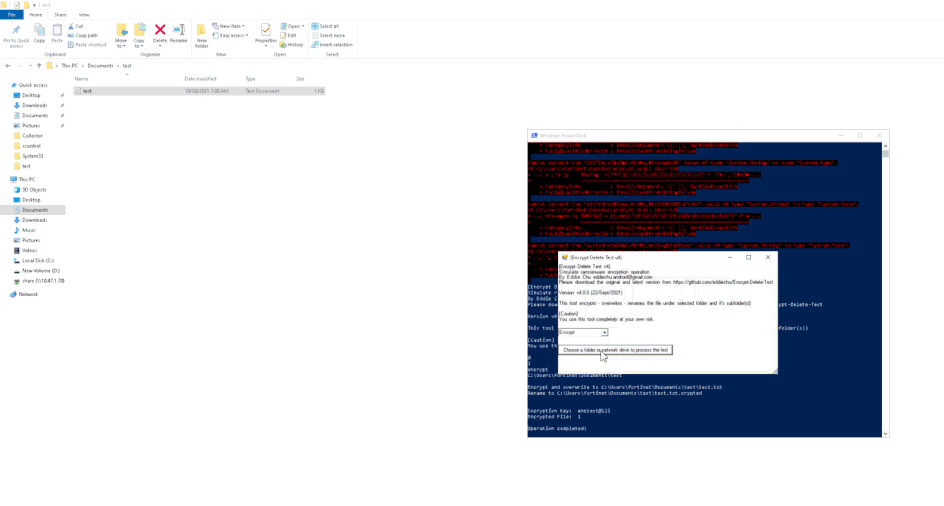Sort by Date modified column header
This screenshot has height=506, width=944.
click(200, 79)
